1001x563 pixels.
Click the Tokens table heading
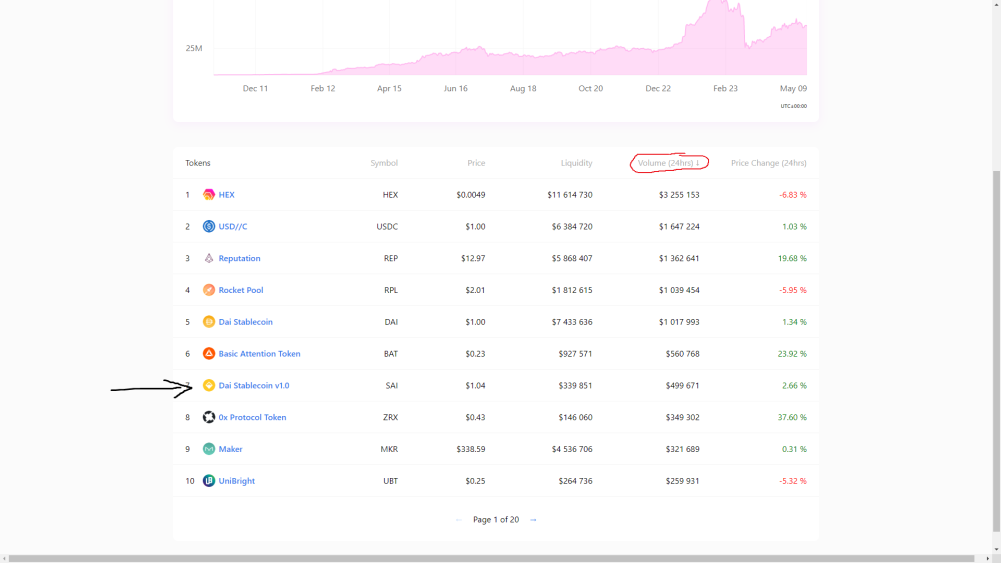coord(198,163)
